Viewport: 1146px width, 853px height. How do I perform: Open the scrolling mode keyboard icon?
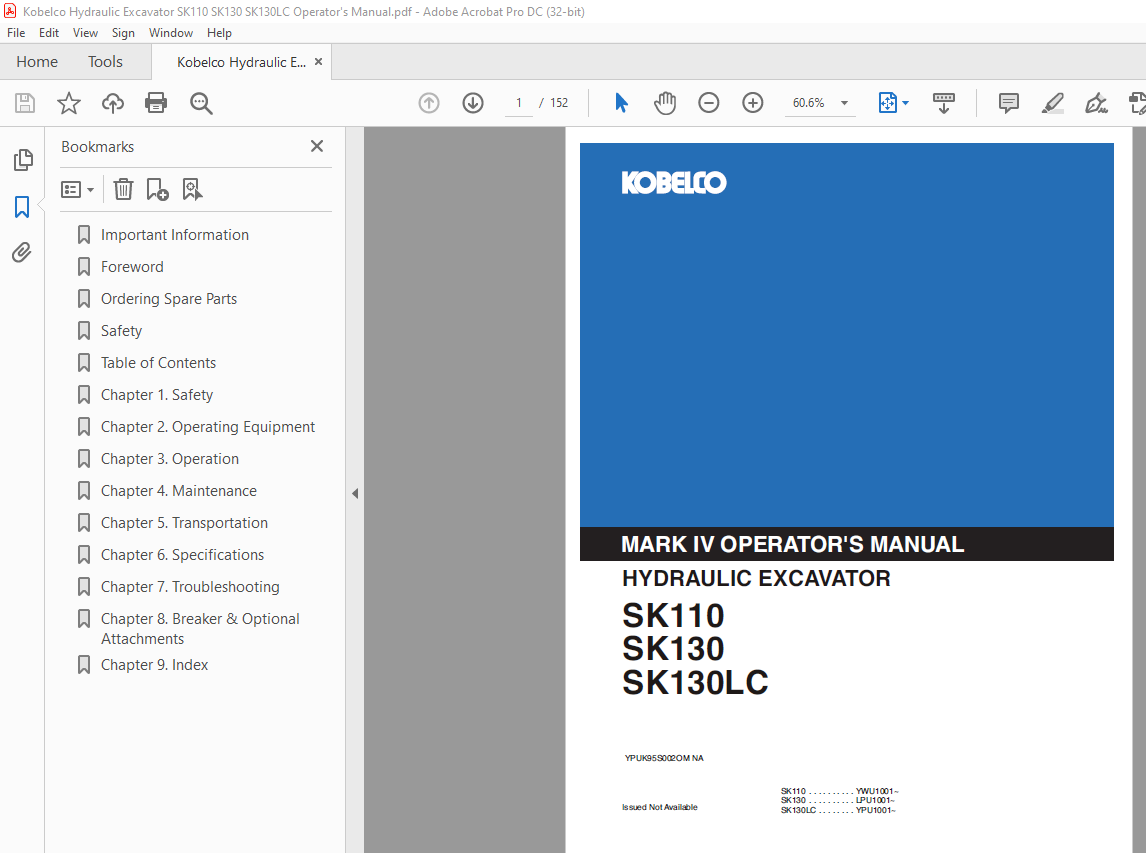[x=944, y=103]
